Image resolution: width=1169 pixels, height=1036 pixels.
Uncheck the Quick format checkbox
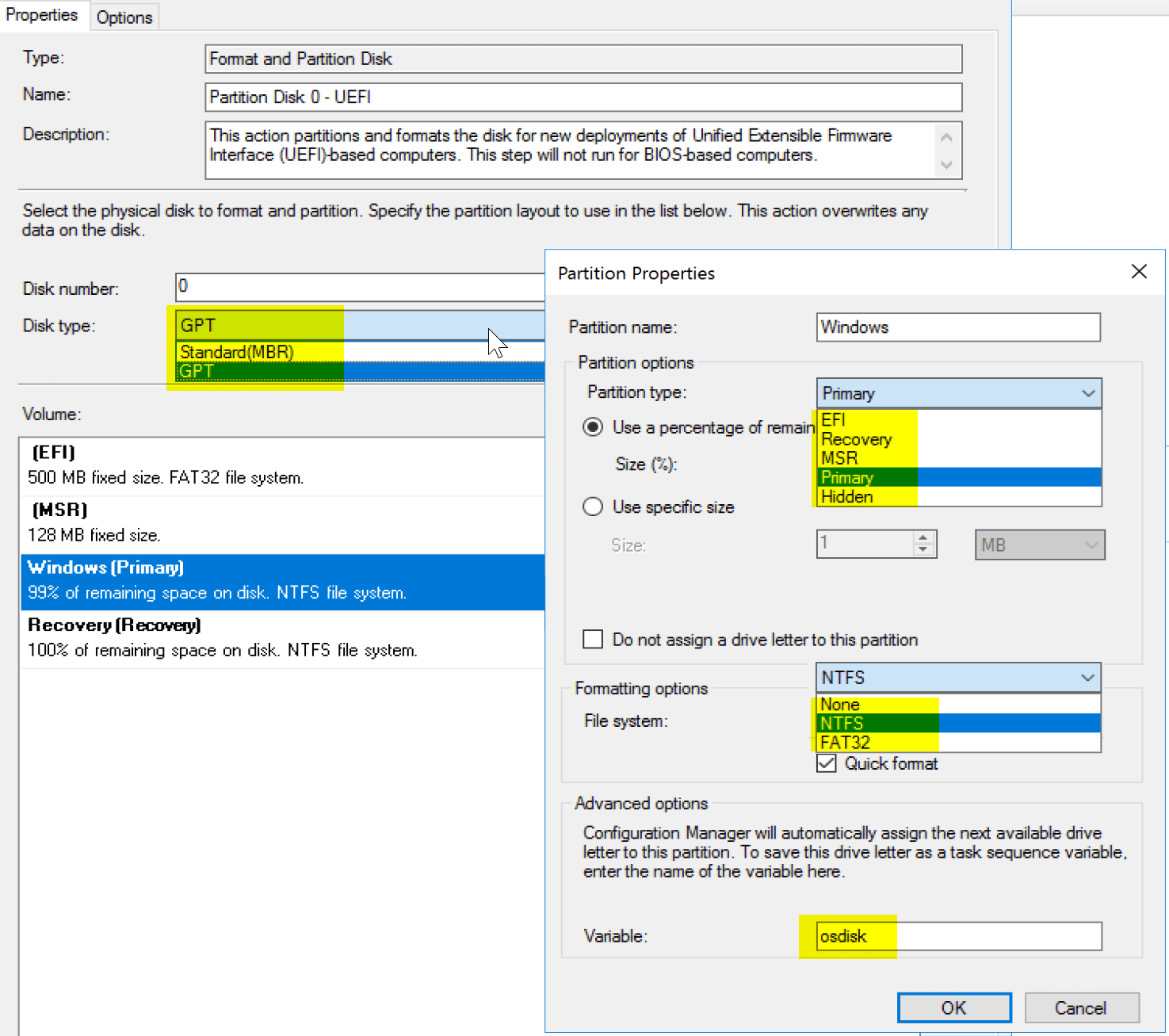(x=827, y=763)
